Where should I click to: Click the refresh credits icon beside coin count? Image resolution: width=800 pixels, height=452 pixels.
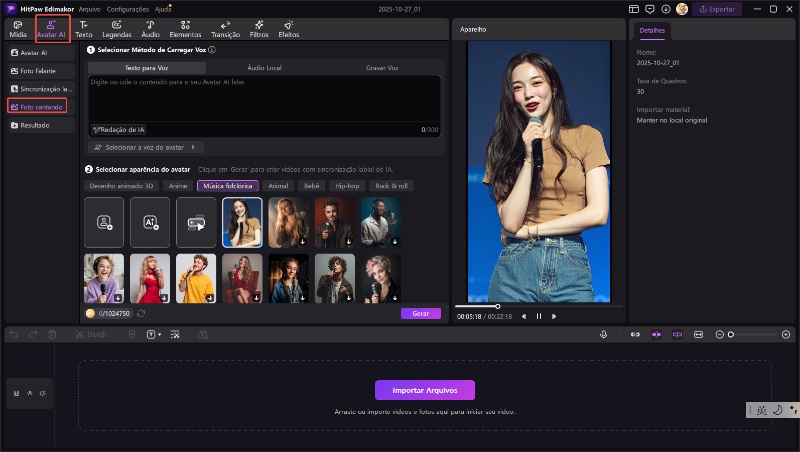[141, 313]
